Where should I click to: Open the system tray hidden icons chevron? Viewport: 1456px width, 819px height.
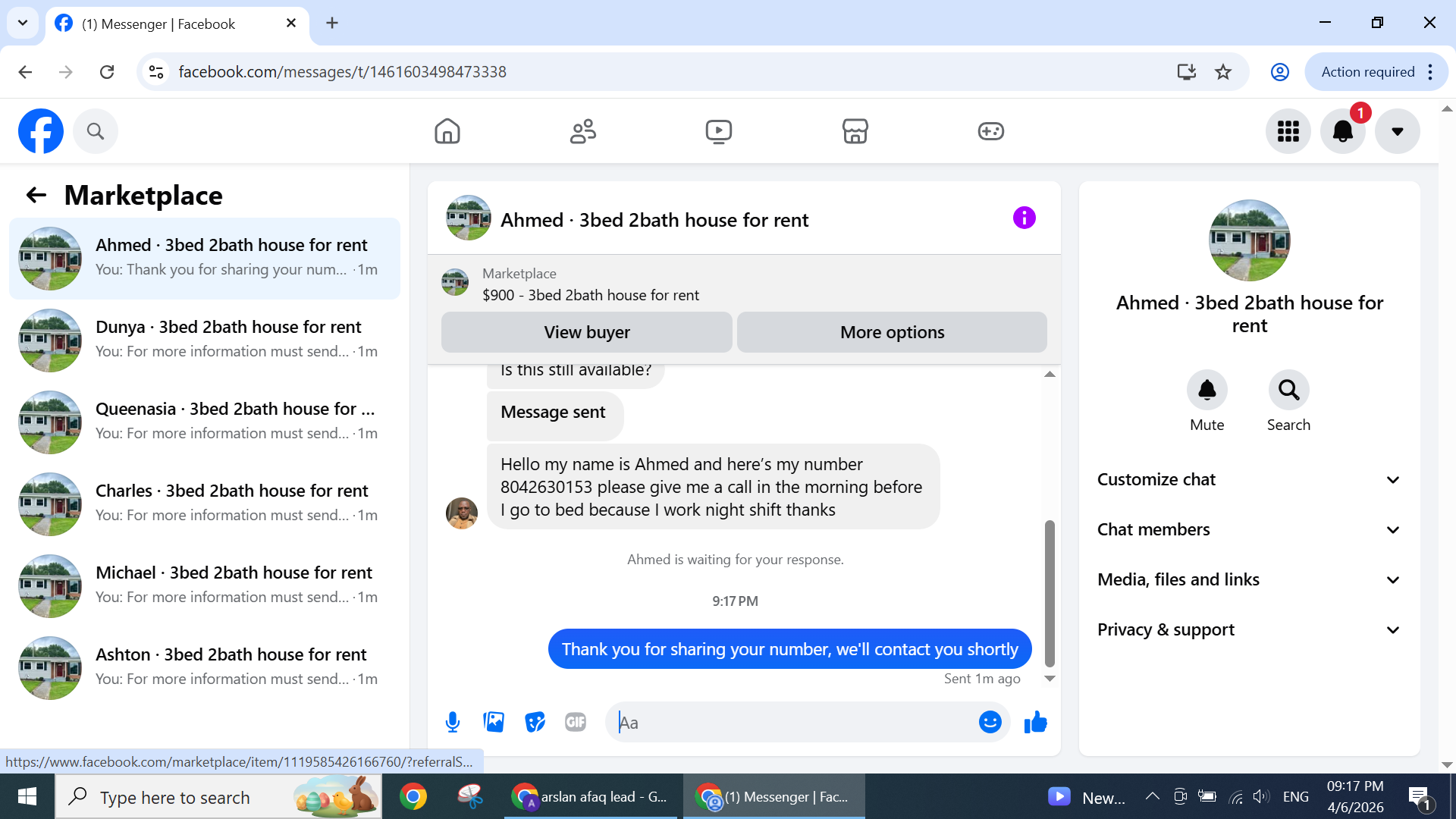coord(1152,796)
